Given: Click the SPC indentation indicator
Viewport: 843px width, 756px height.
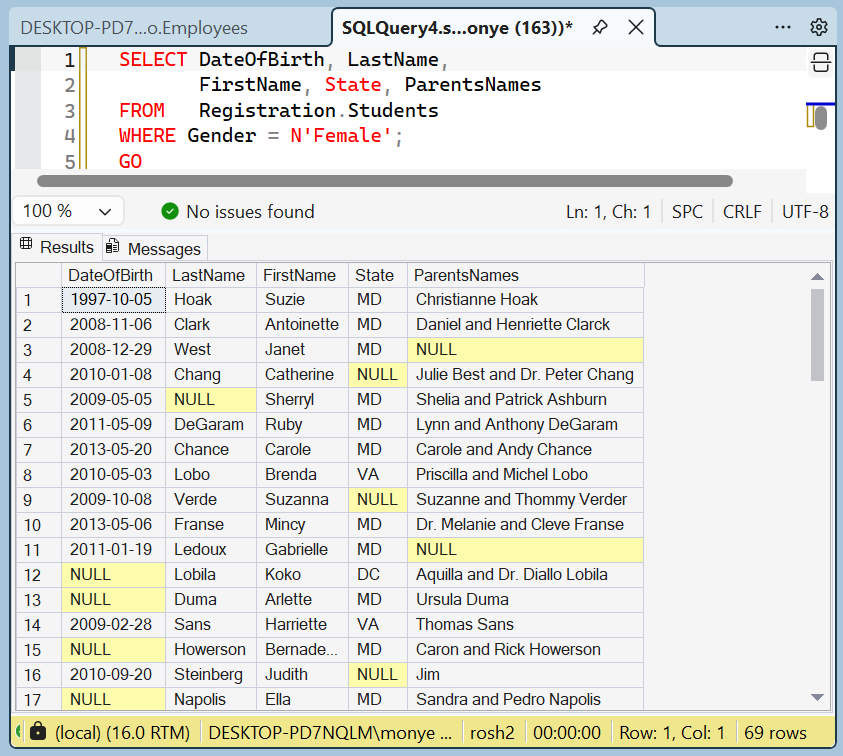Looking at the screenshot, I should [x=687, y=212].
